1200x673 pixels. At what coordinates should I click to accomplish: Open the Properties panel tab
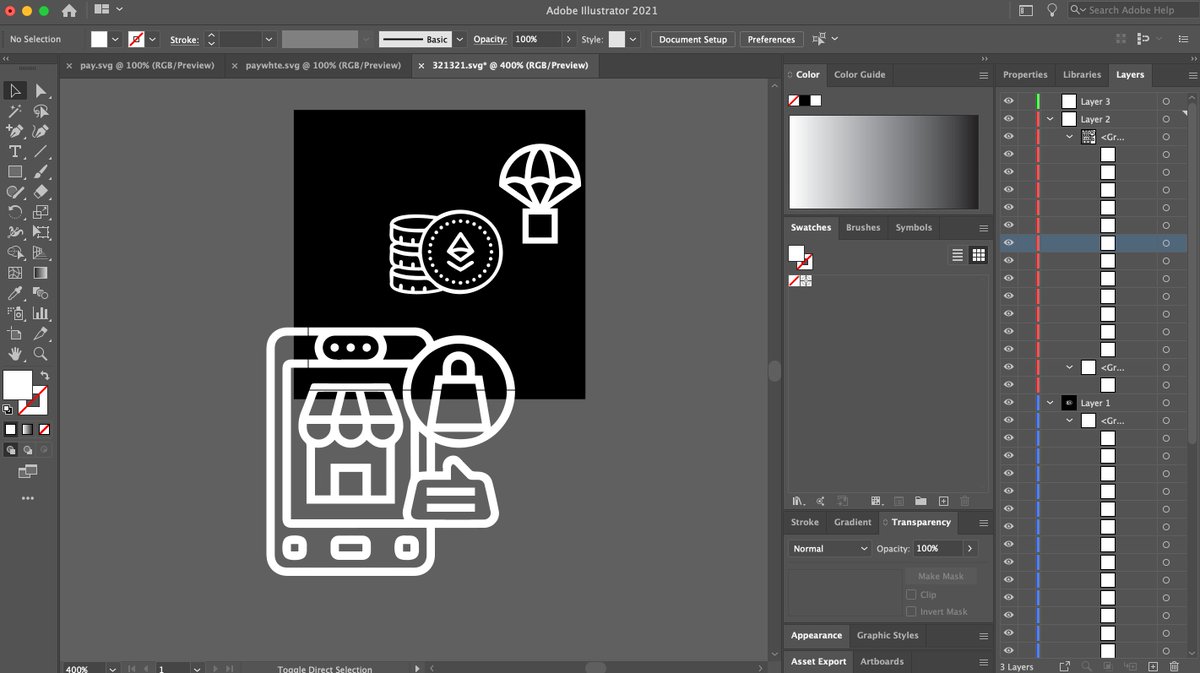[x=1025, y=74]
